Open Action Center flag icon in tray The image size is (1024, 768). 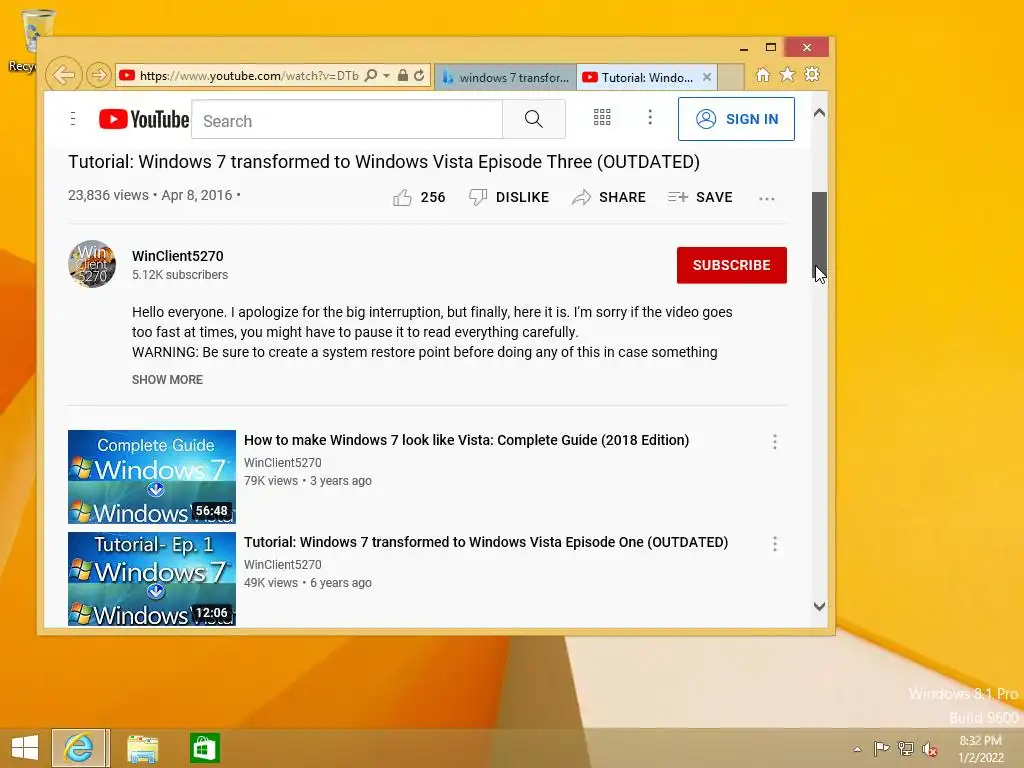pos(881,748)
